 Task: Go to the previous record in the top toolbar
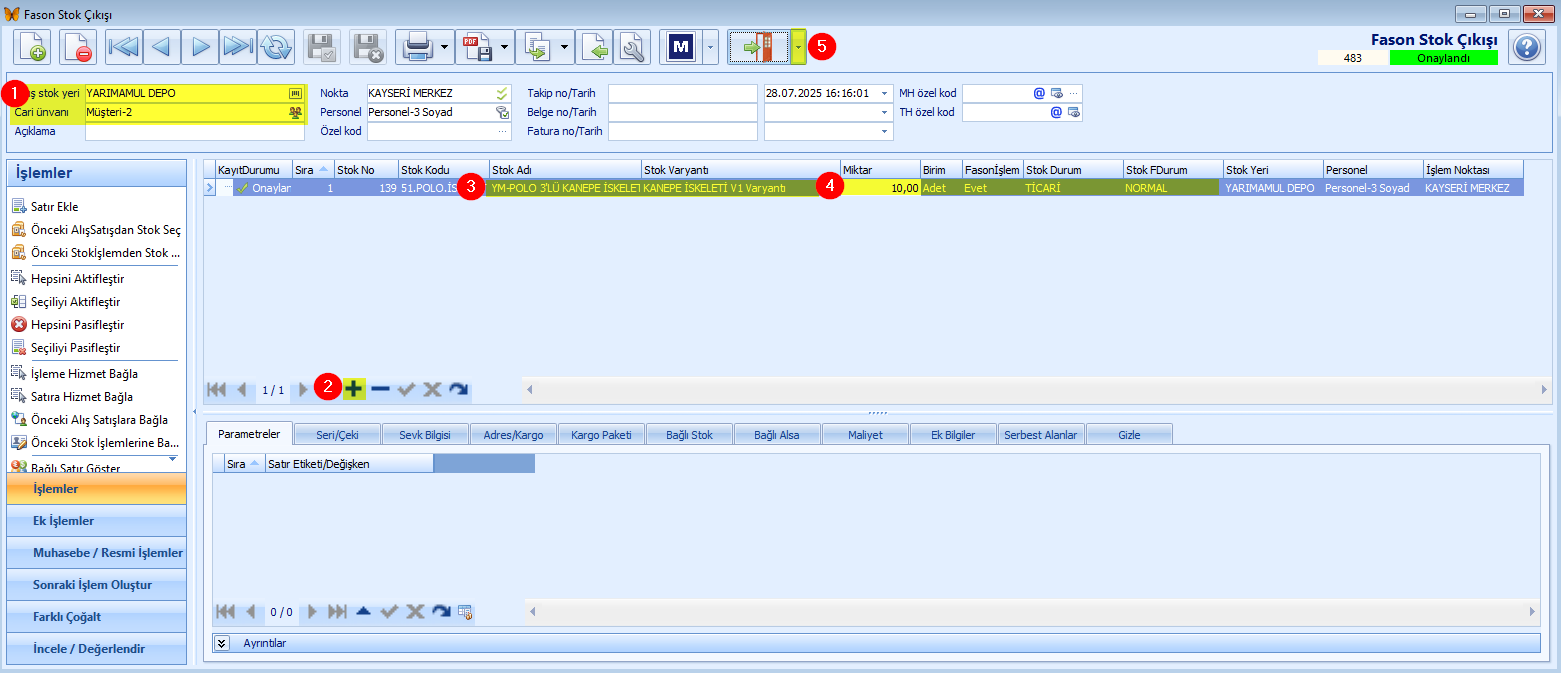click(x=161, y=47)
